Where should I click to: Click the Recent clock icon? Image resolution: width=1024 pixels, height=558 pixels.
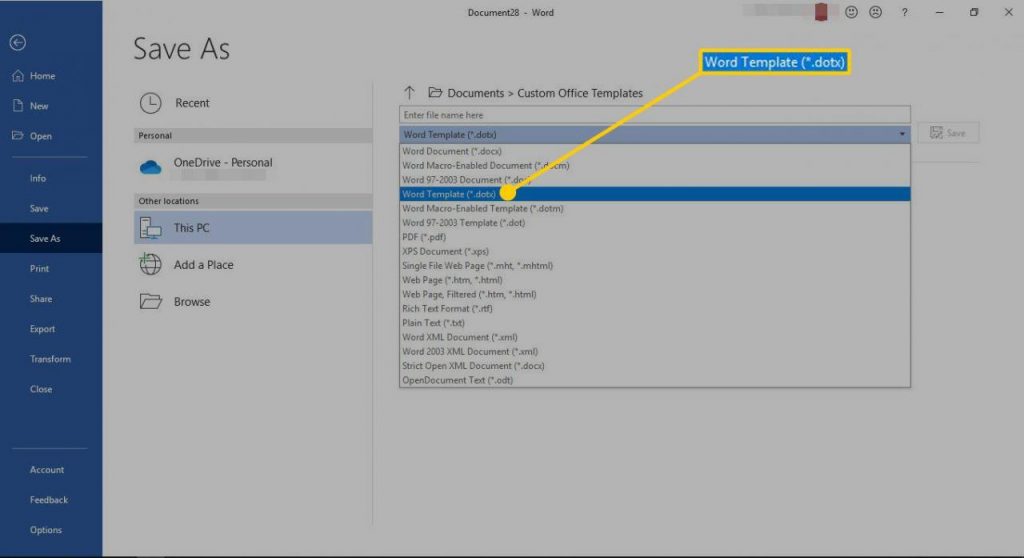(150, 103)
